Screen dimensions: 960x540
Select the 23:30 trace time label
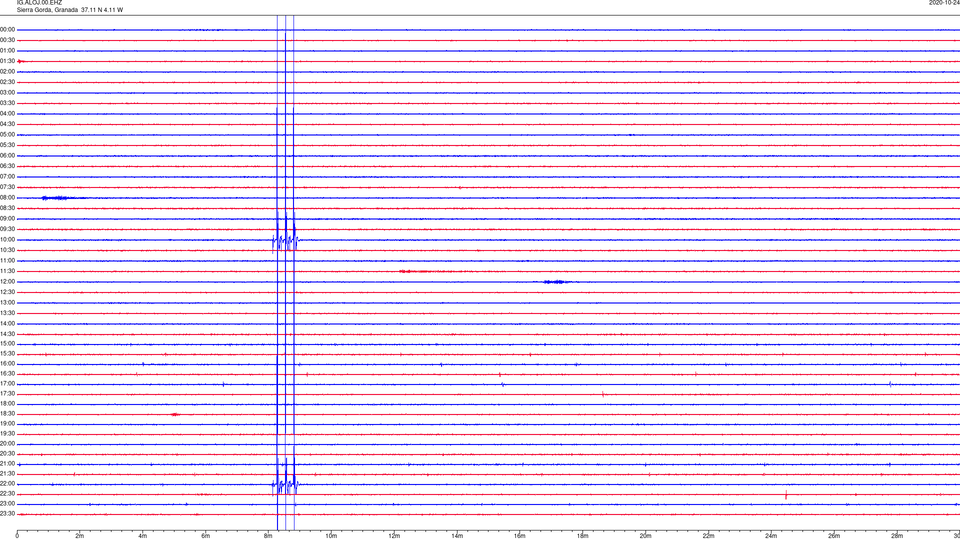[x=8, y=514]
